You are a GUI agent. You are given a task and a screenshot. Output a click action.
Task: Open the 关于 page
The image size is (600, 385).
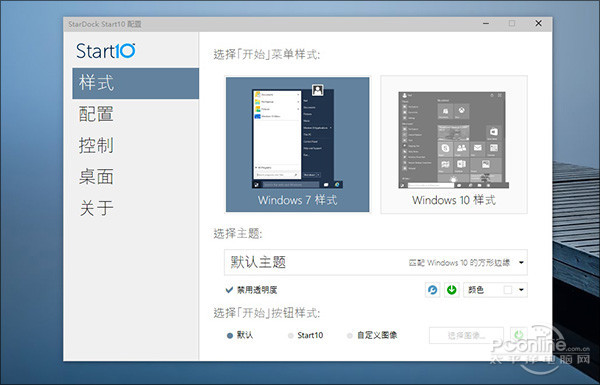[96, 208]
